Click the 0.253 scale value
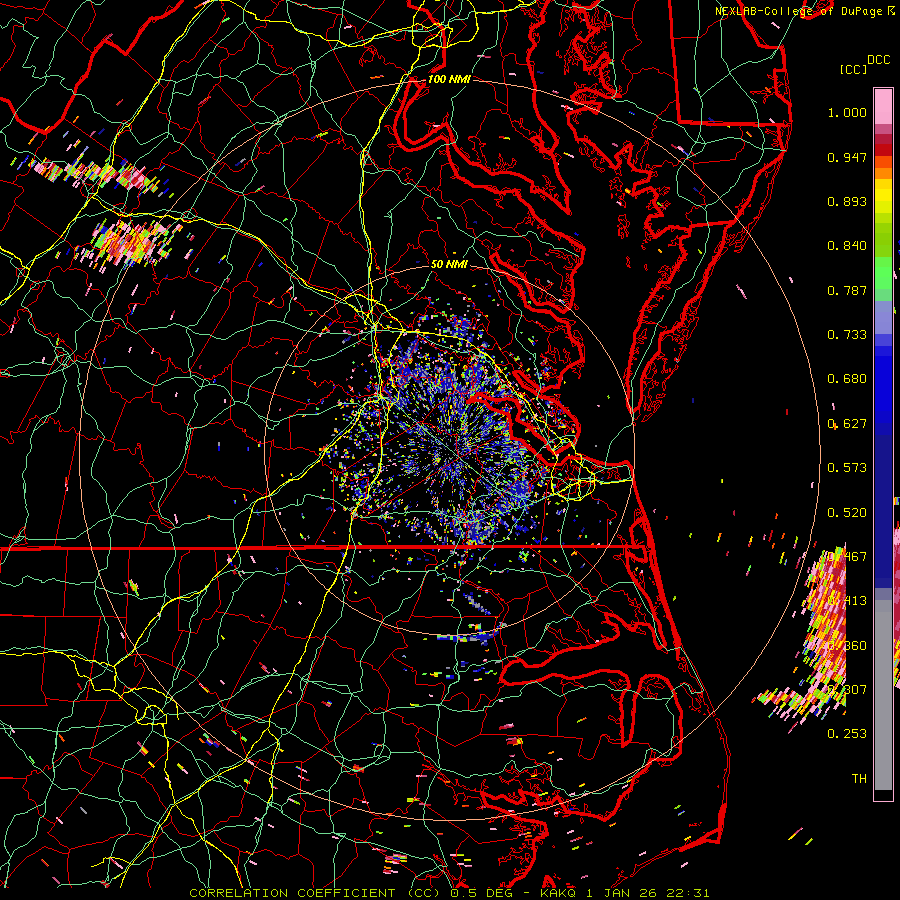This screenshot has width=900, height=900. [x=847, y=734]
